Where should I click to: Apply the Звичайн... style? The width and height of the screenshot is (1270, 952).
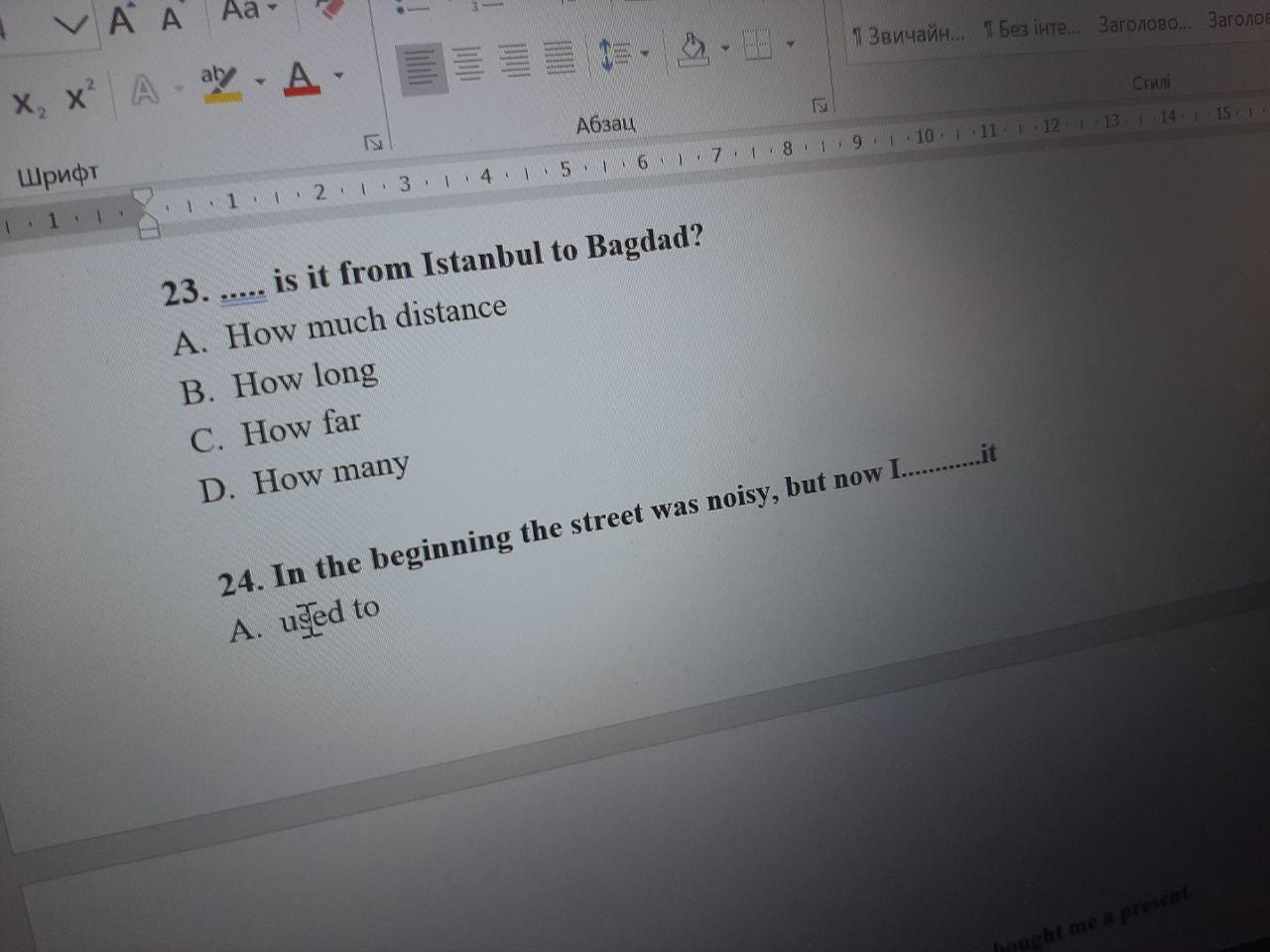tap(907, 35)
